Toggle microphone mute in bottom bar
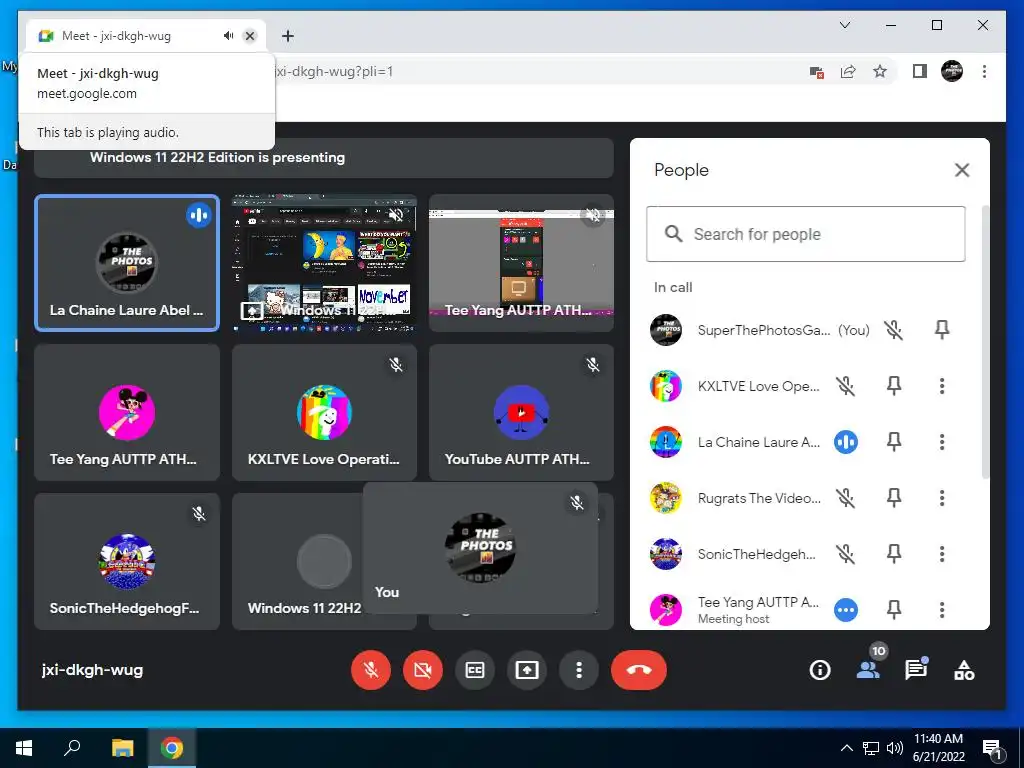Screen dimensions: 1024x768 371,670
